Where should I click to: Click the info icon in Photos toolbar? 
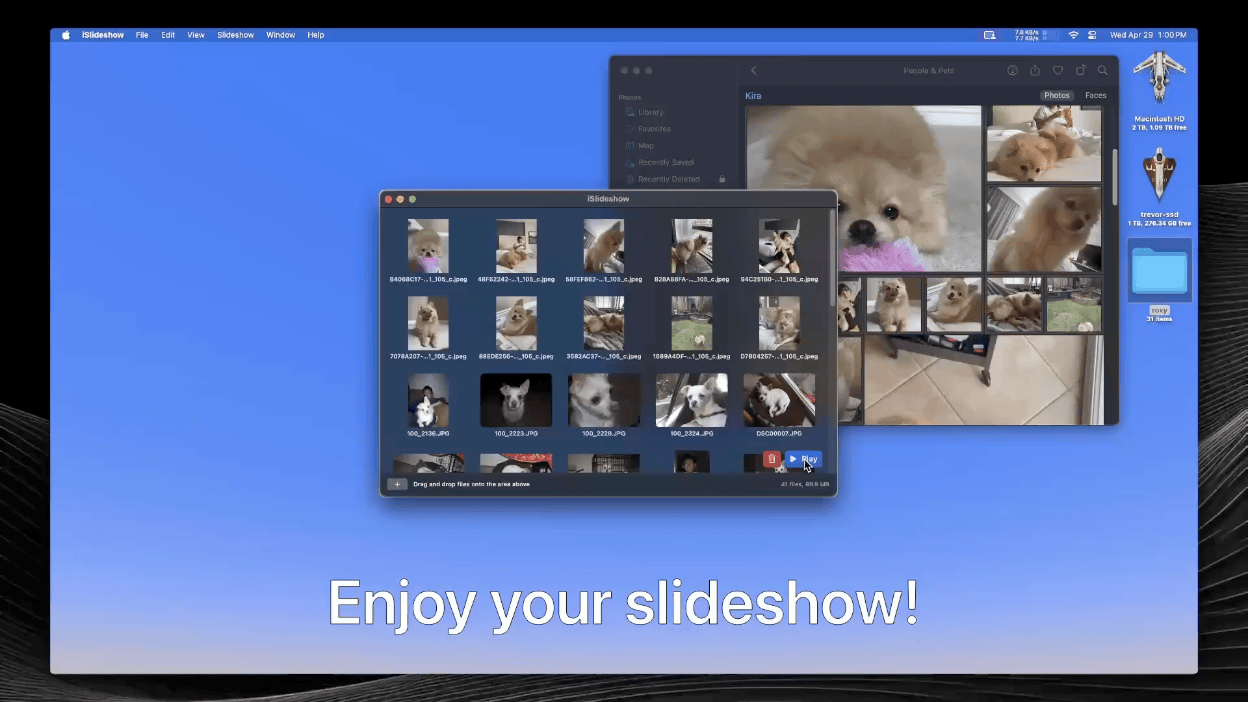click(1012, 71)
